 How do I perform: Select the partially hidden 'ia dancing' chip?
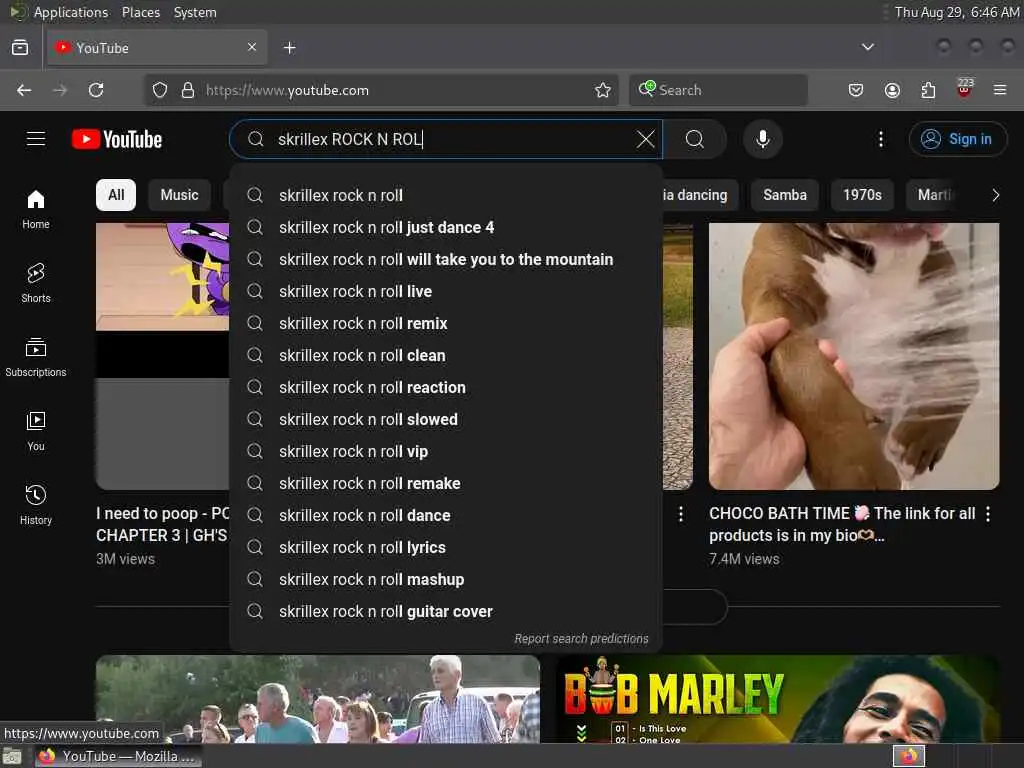(700, 195)
